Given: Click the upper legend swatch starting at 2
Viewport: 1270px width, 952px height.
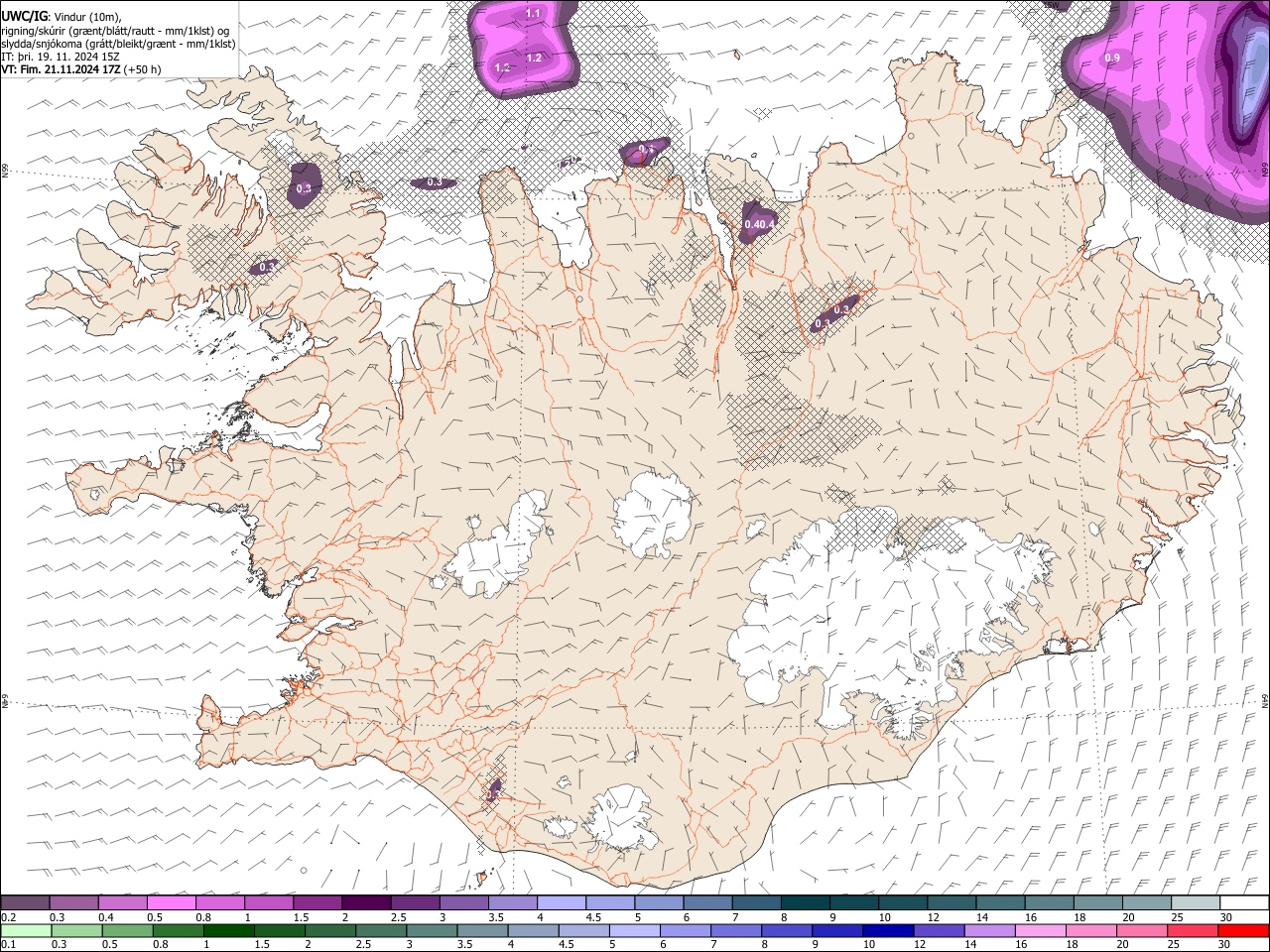Looking at the screenshot, I should (366, 902).
